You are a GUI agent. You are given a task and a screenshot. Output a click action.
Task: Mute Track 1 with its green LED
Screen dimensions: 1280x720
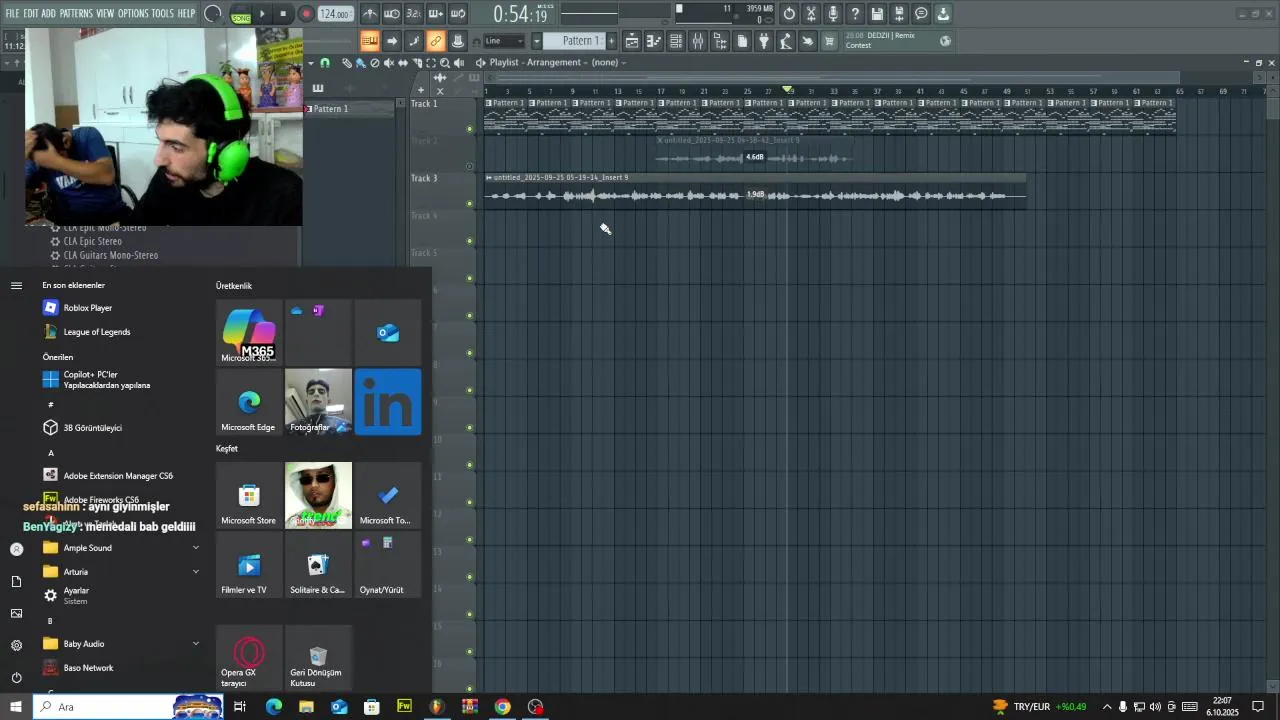470,129
